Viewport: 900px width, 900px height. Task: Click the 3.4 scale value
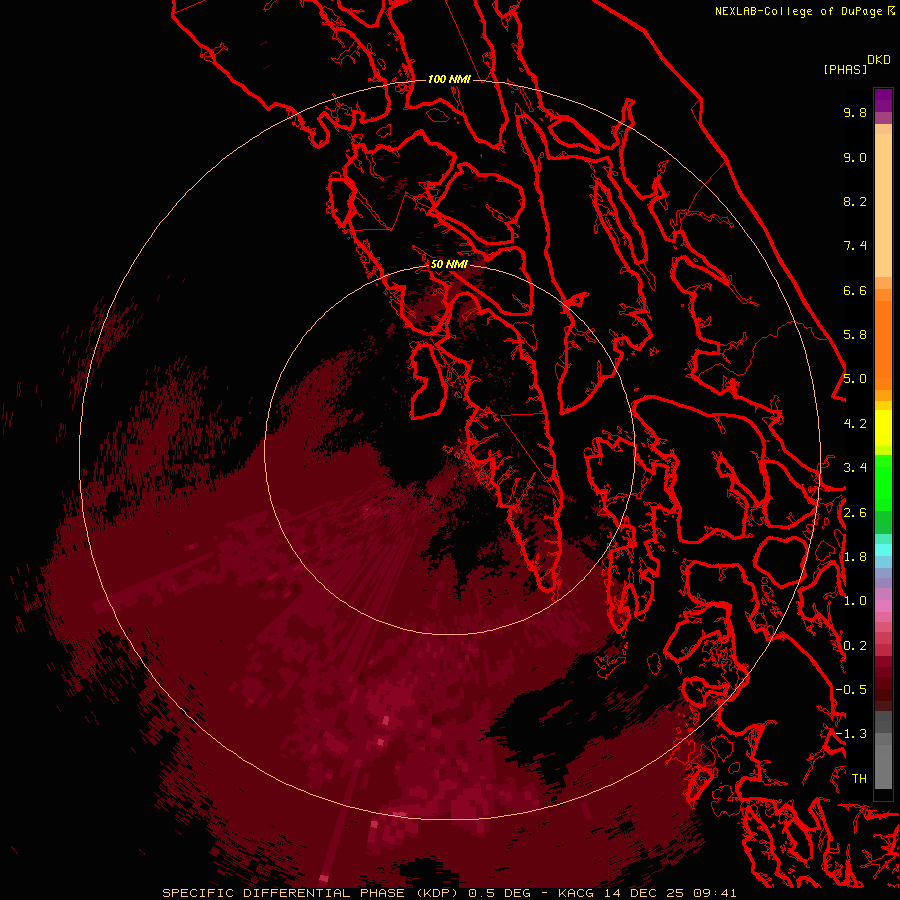click(x=855, y=468)
